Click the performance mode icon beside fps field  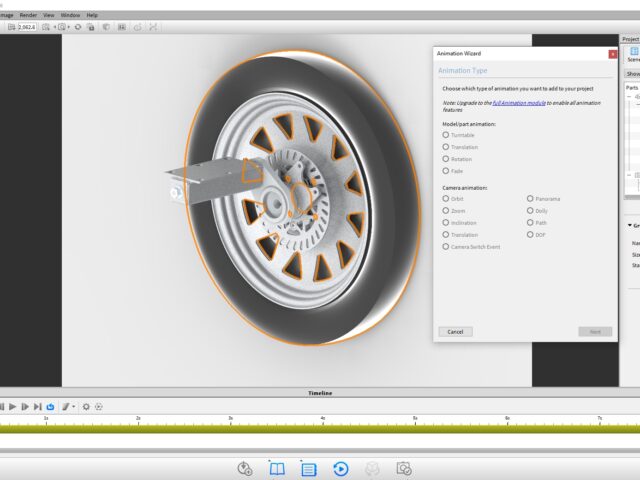11,27
